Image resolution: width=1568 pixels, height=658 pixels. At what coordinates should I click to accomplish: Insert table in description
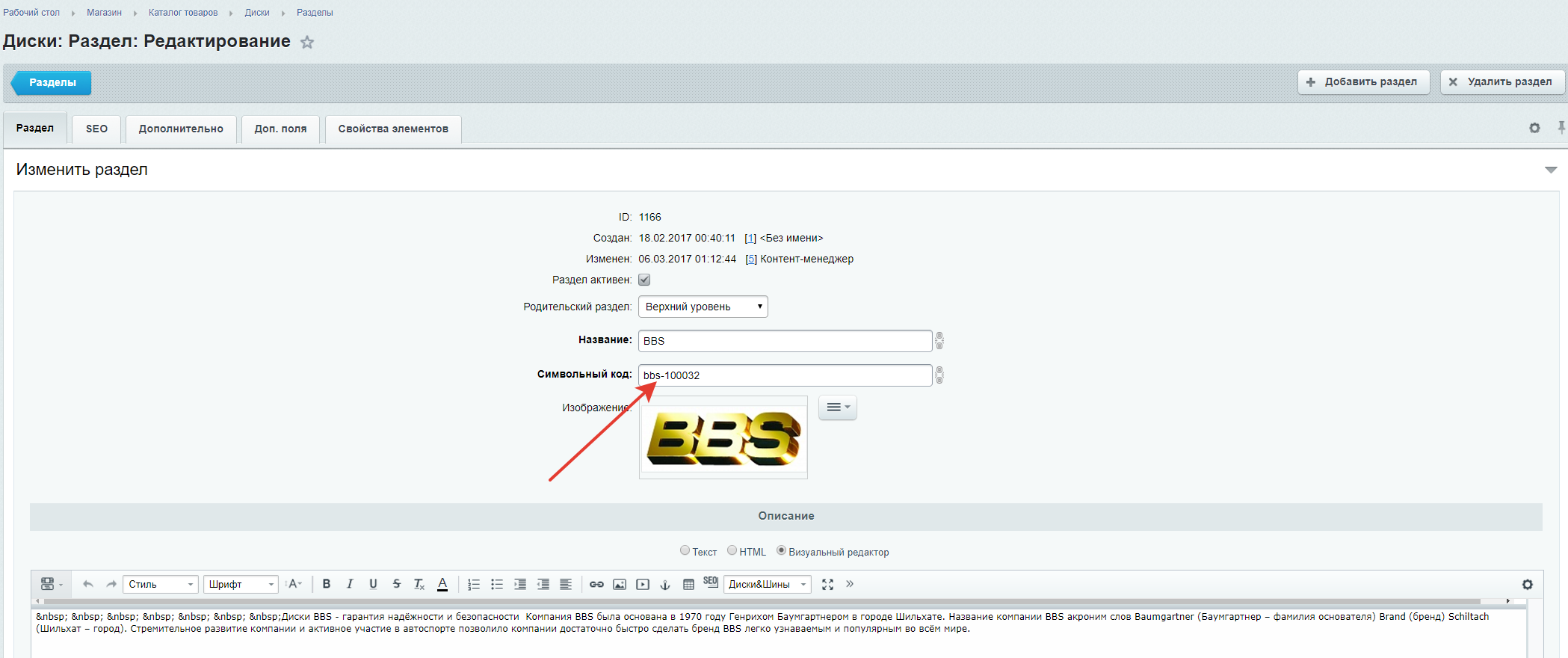688,584
